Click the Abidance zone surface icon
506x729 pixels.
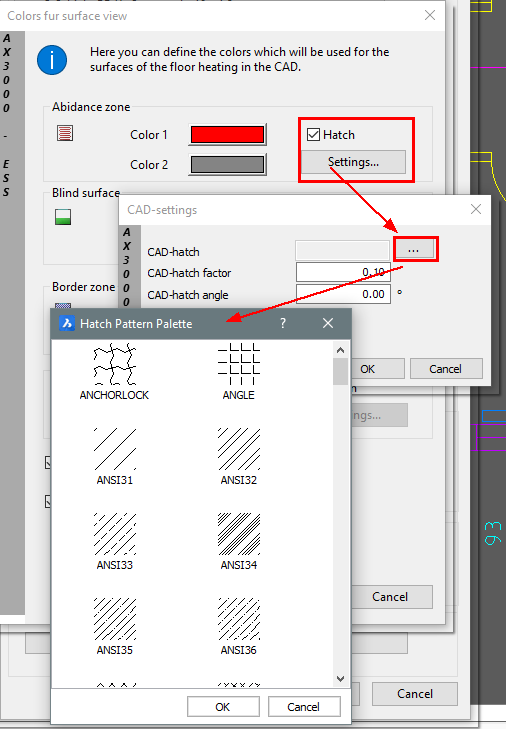click(65, 133)
